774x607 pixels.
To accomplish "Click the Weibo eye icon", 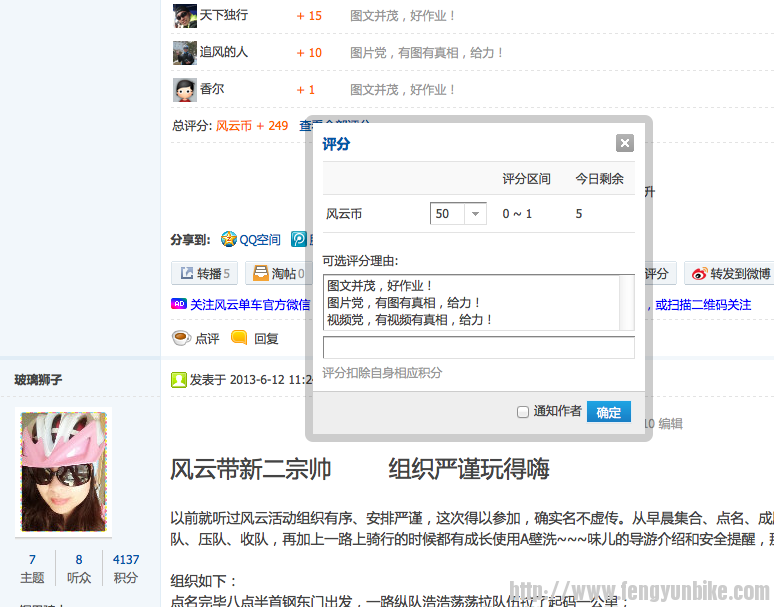I will coord(699,273).
